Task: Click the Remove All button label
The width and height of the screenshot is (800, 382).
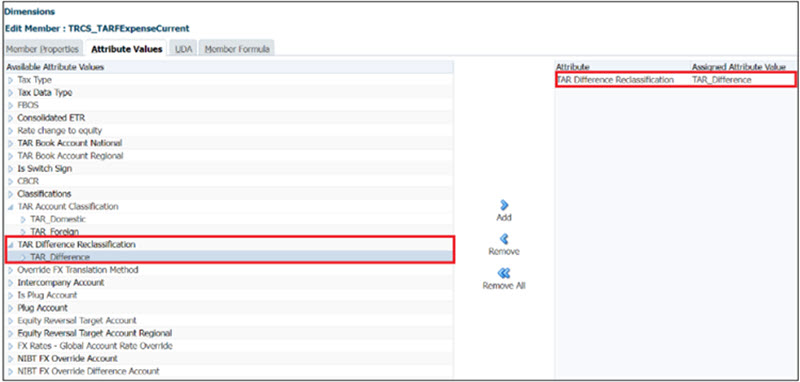Action: 504,286
